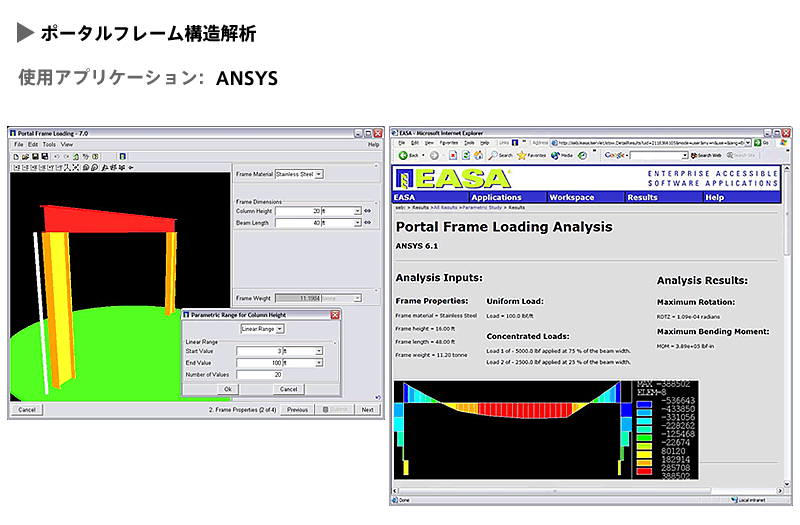Click the Home icon in Internet Explorer
The image size is (800, 525).
point(478,155)
